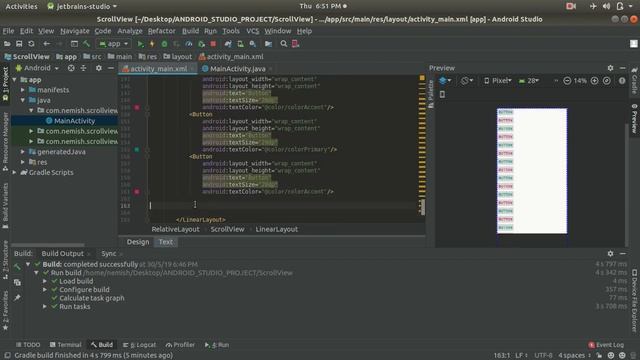
Task: Open the Device File Explorer side tab
Action: click(635, 301)
